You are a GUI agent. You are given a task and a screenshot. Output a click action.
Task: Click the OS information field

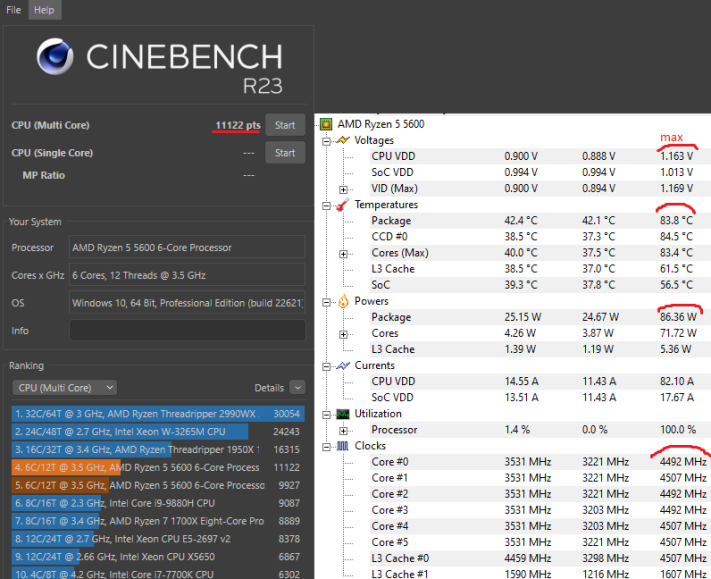coord(187,302)
